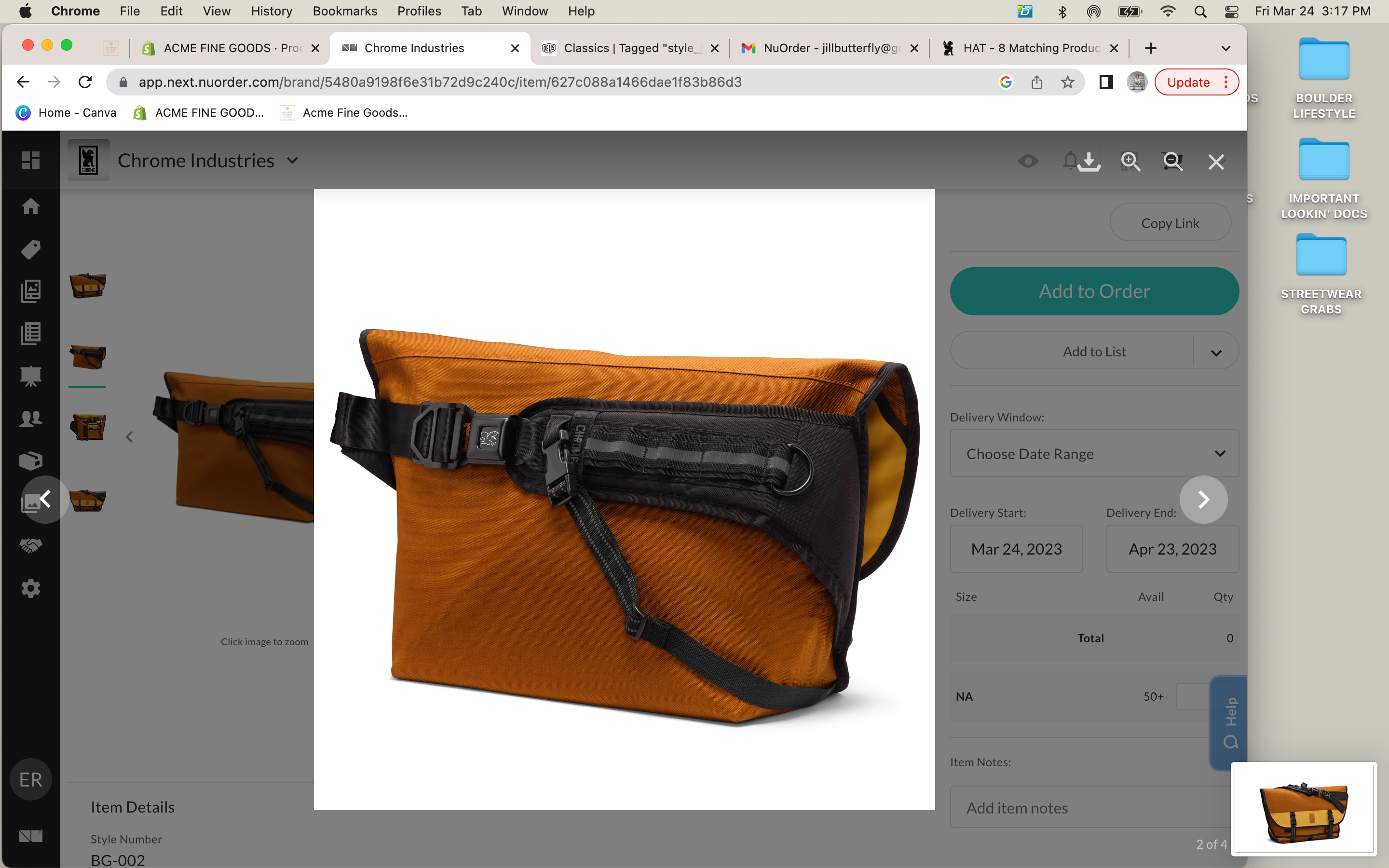Open the Help side tab
The width and height of the screenshot is (1389, 868).
pyautogui.click(x=1229, y=723)
